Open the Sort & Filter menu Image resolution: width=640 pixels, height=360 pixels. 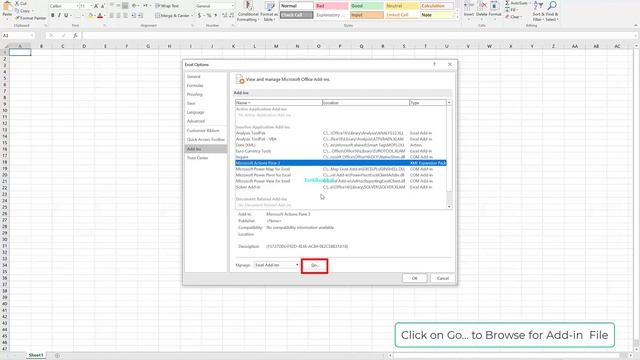click(538, 11)
